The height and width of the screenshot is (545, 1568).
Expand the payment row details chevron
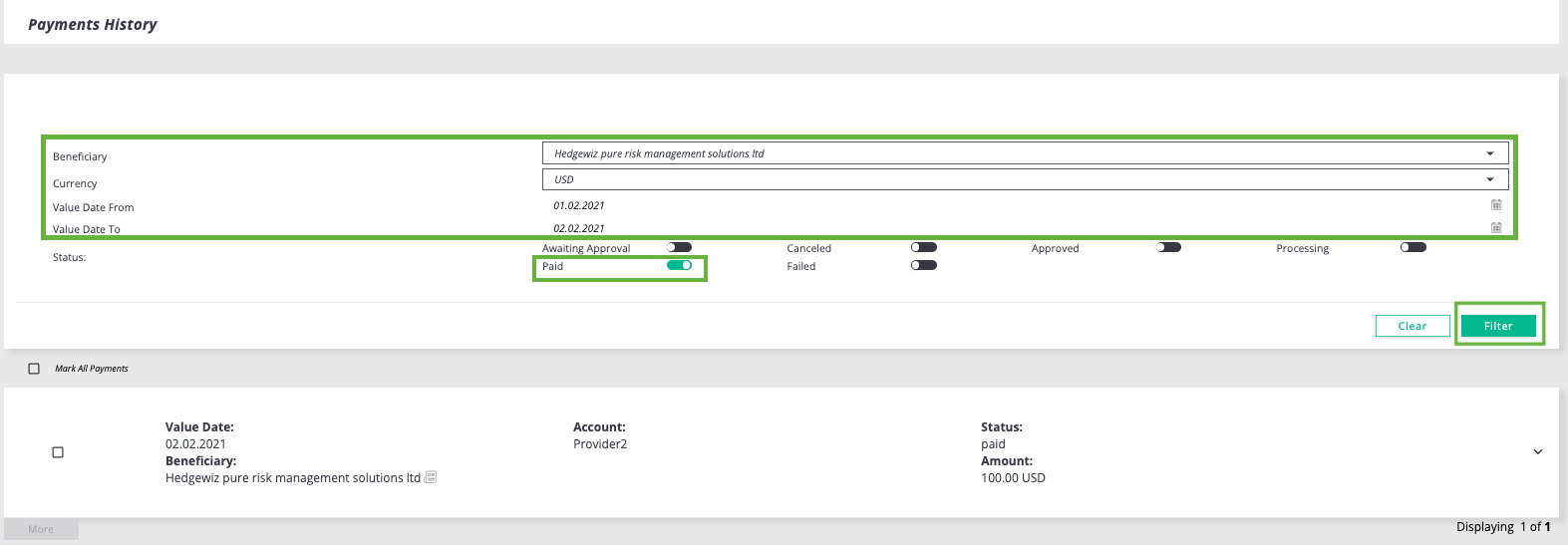coord(1538,452)
